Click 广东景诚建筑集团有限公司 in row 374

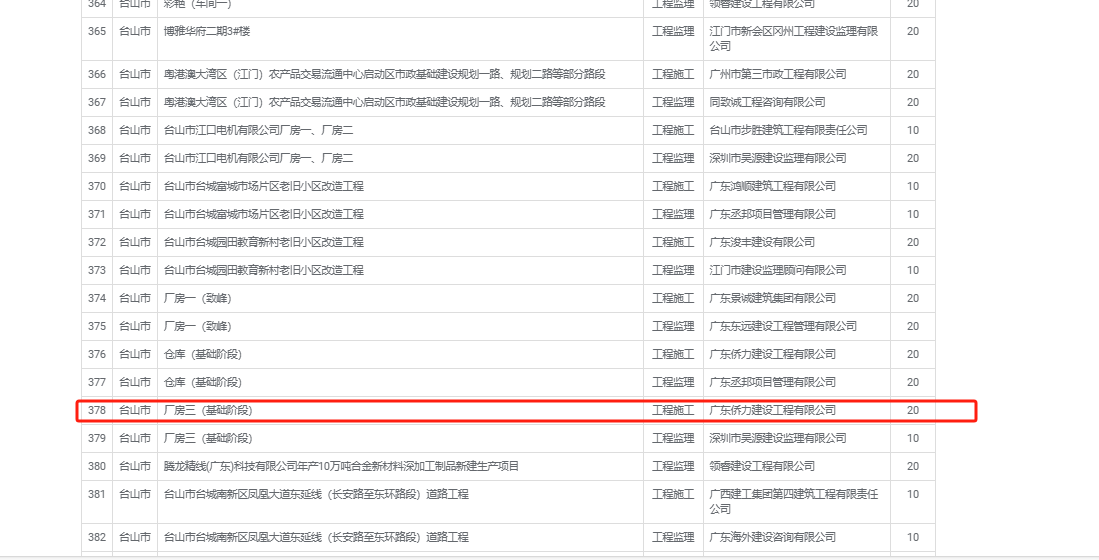[x=772, y=298]
